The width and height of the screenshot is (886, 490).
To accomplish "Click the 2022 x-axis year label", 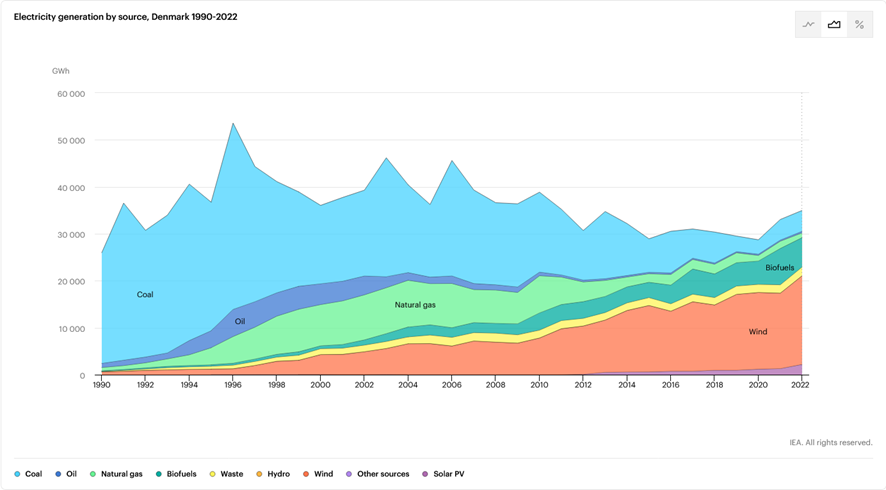I will [x=801, y=384].
